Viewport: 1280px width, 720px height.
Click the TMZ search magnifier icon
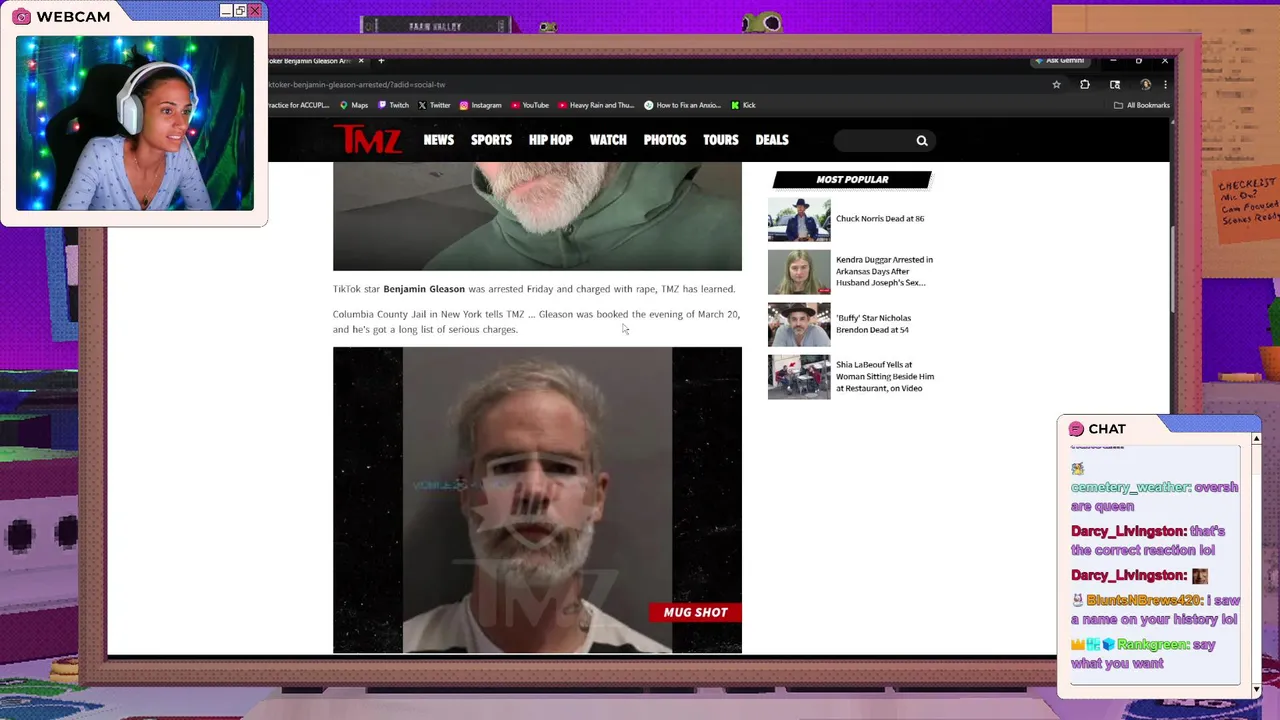(x=922, y=141)
